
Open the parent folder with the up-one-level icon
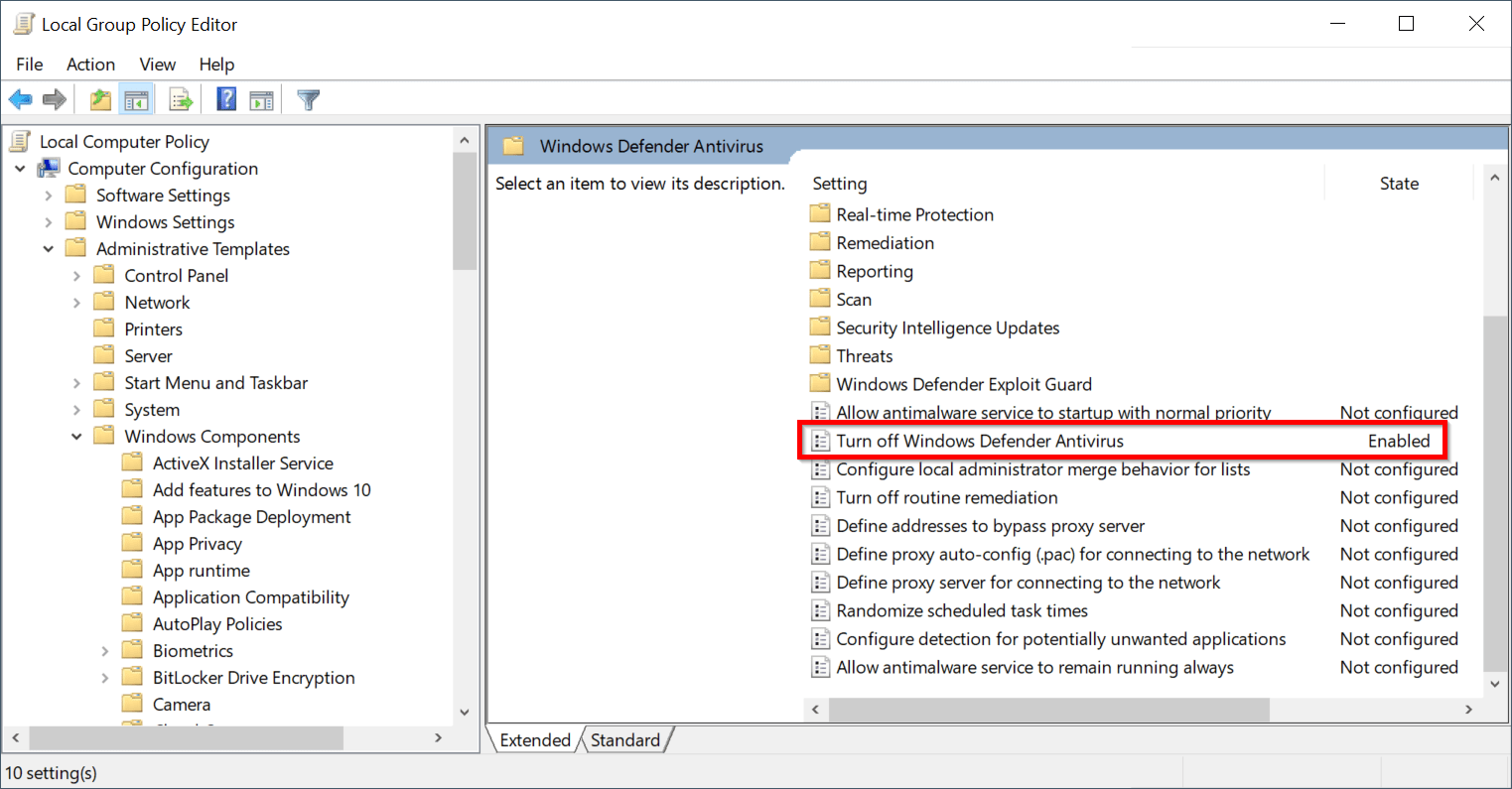tap(98, 98)
